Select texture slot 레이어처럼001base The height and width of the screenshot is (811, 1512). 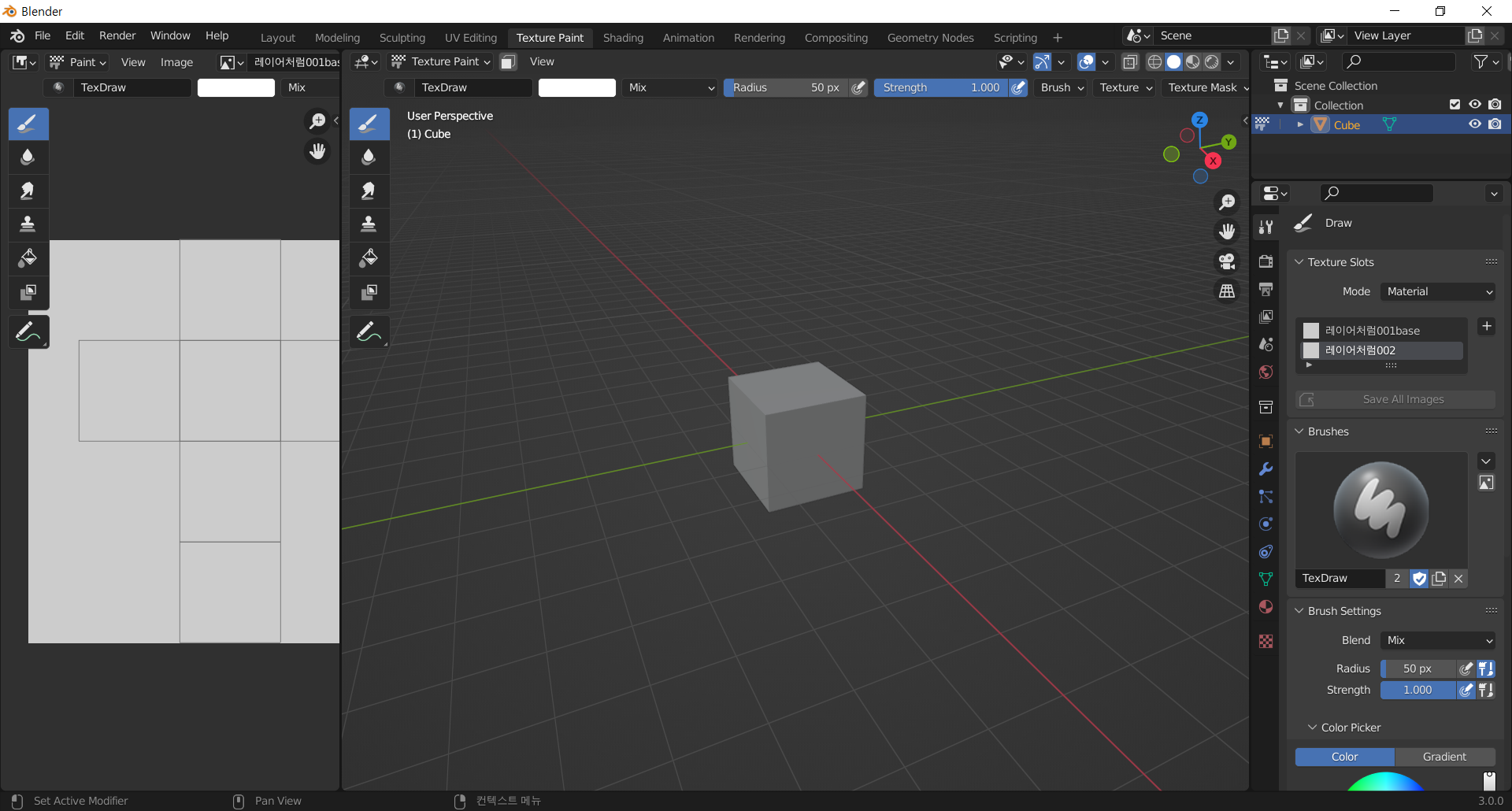(1382, 330)
